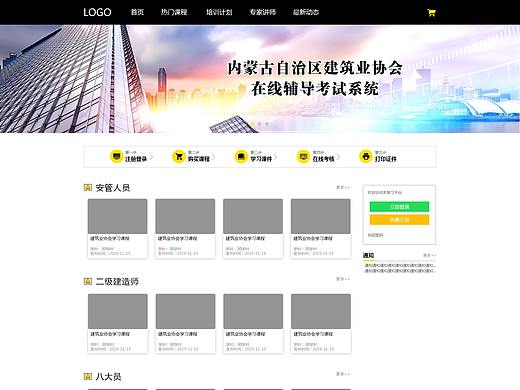Click the 注册登录 step icon
Image resolution: width=520 pixels, height=390 pixels.
pyautogui.click(x=116, y=156)
